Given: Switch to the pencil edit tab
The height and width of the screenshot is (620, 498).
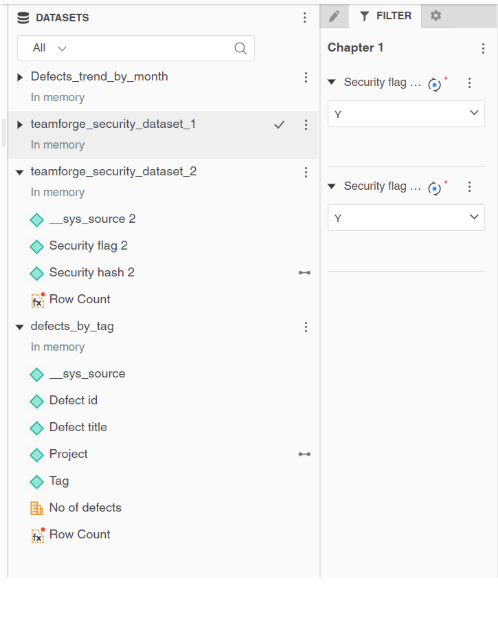Looking at the screenshot, I should [334, 16].
